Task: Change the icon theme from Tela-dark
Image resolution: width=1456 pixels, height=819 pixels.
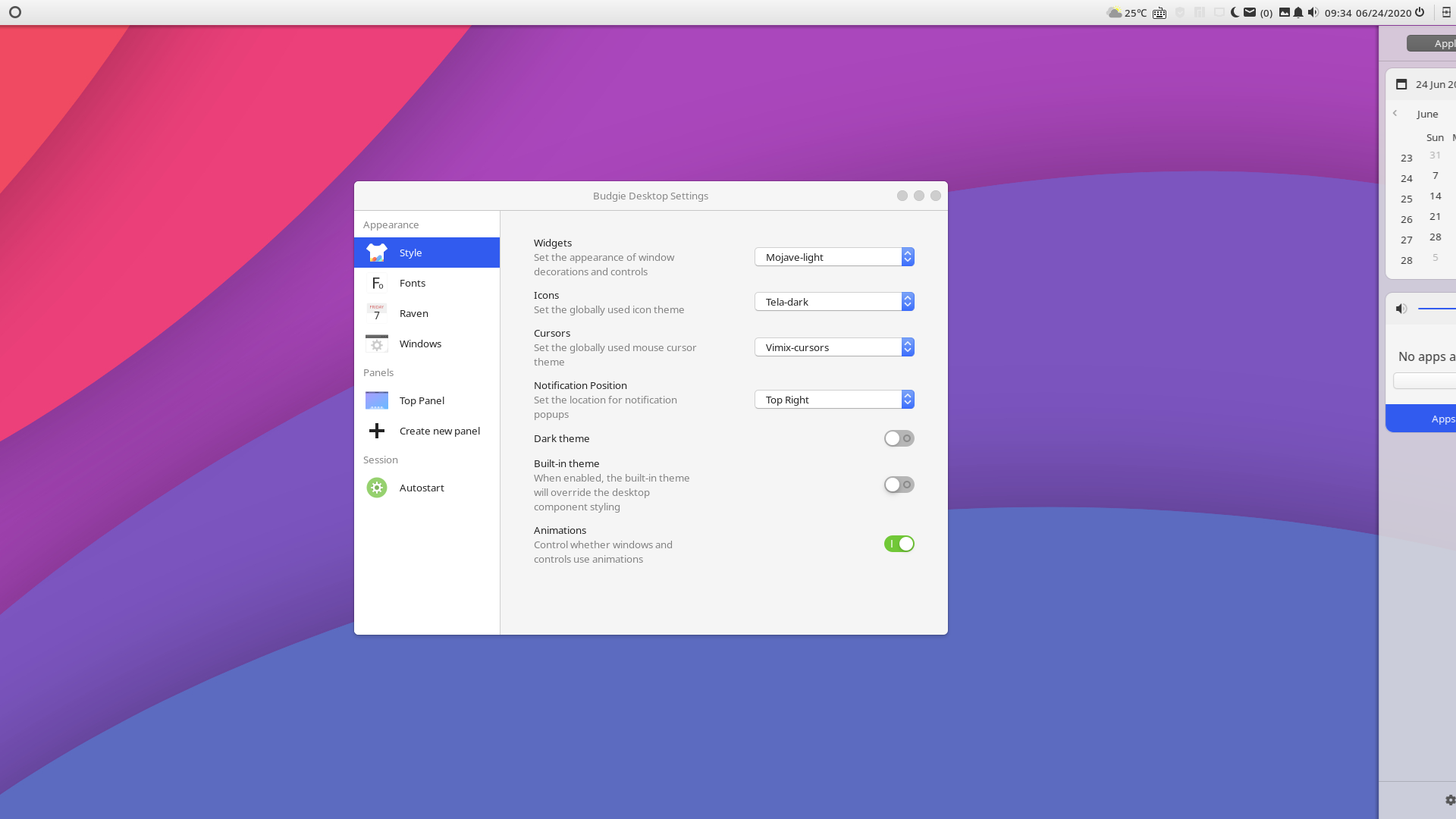Action: (834, 301)
